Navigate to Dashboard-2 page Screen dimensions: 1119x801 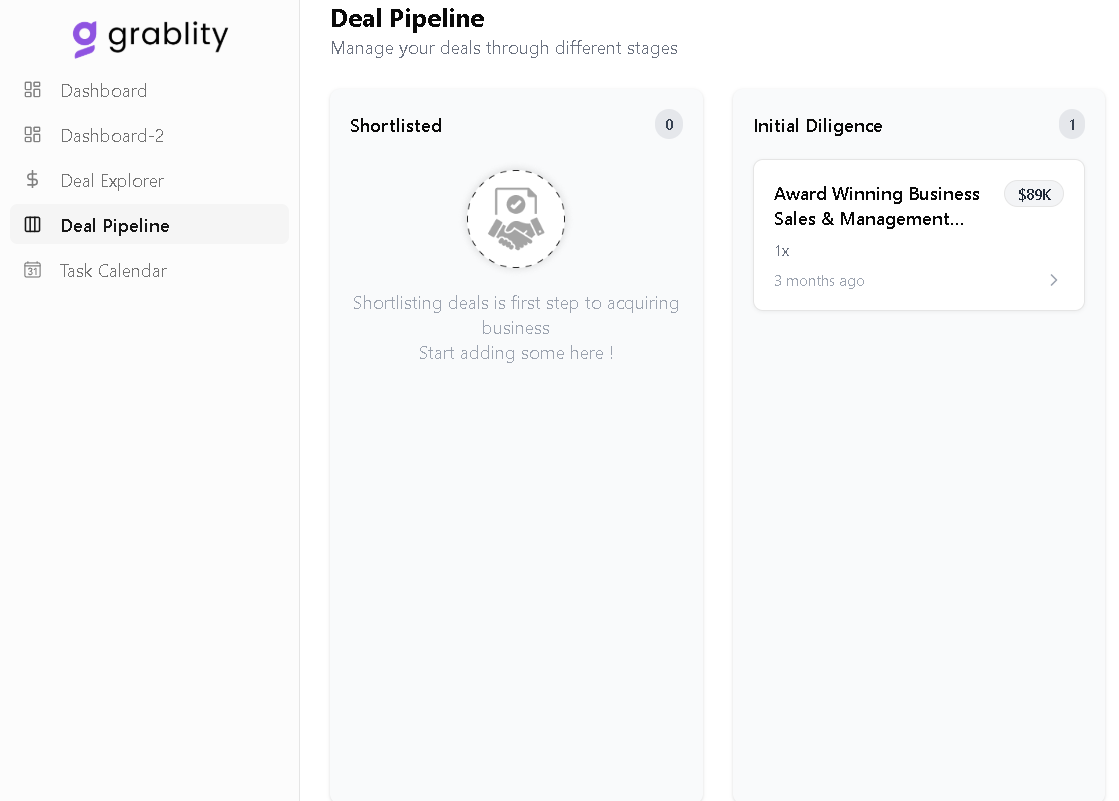[112, 136]
